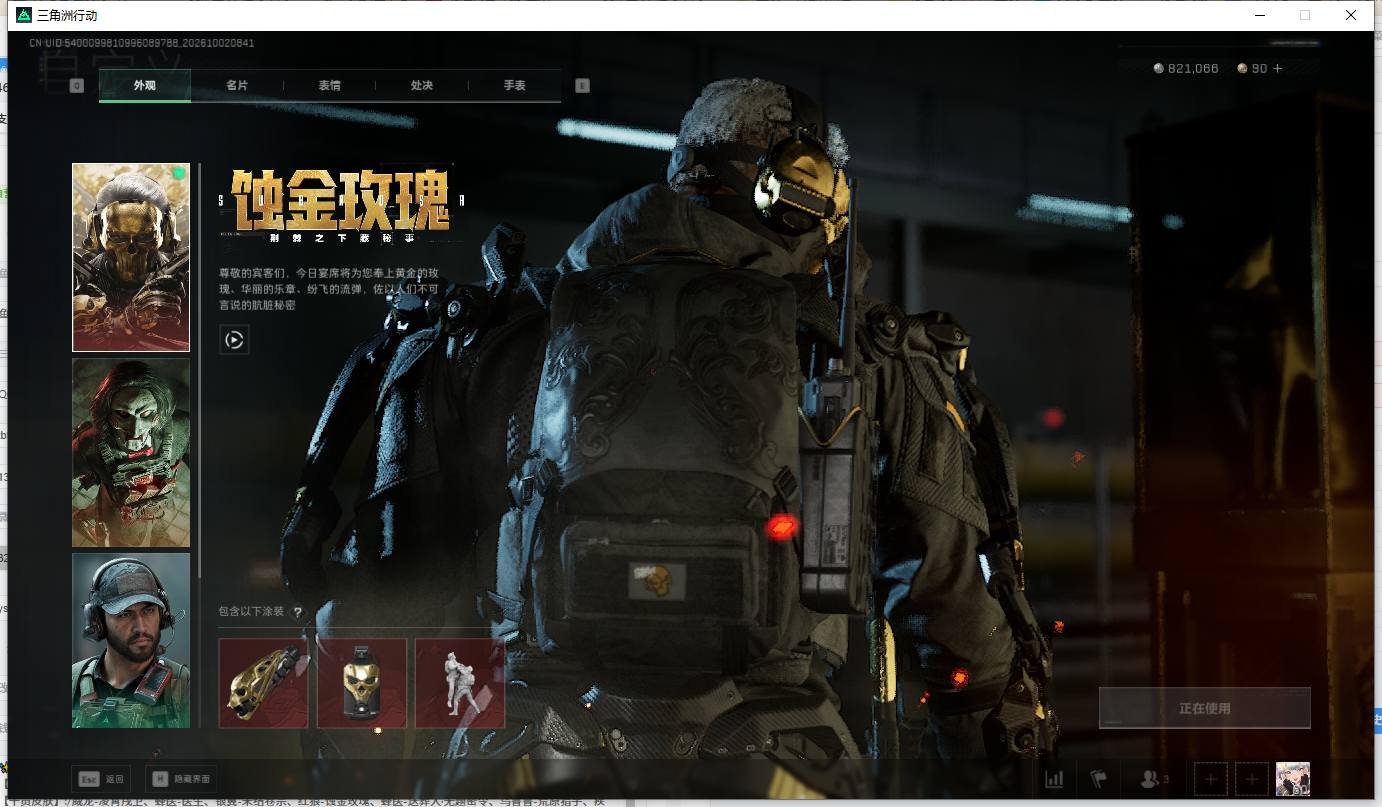Open the 外观 tab
1382x807 pixels.
click(x=145, y=86)
